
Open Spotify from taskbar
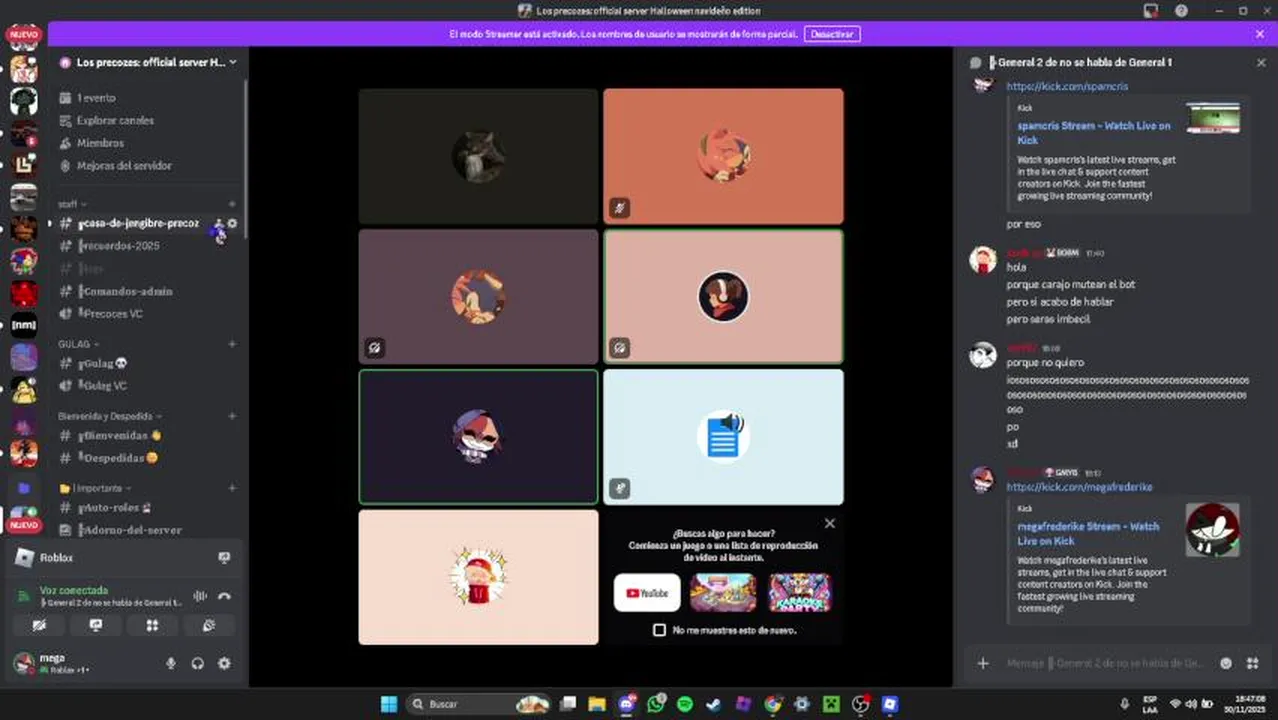coord(685,704)
